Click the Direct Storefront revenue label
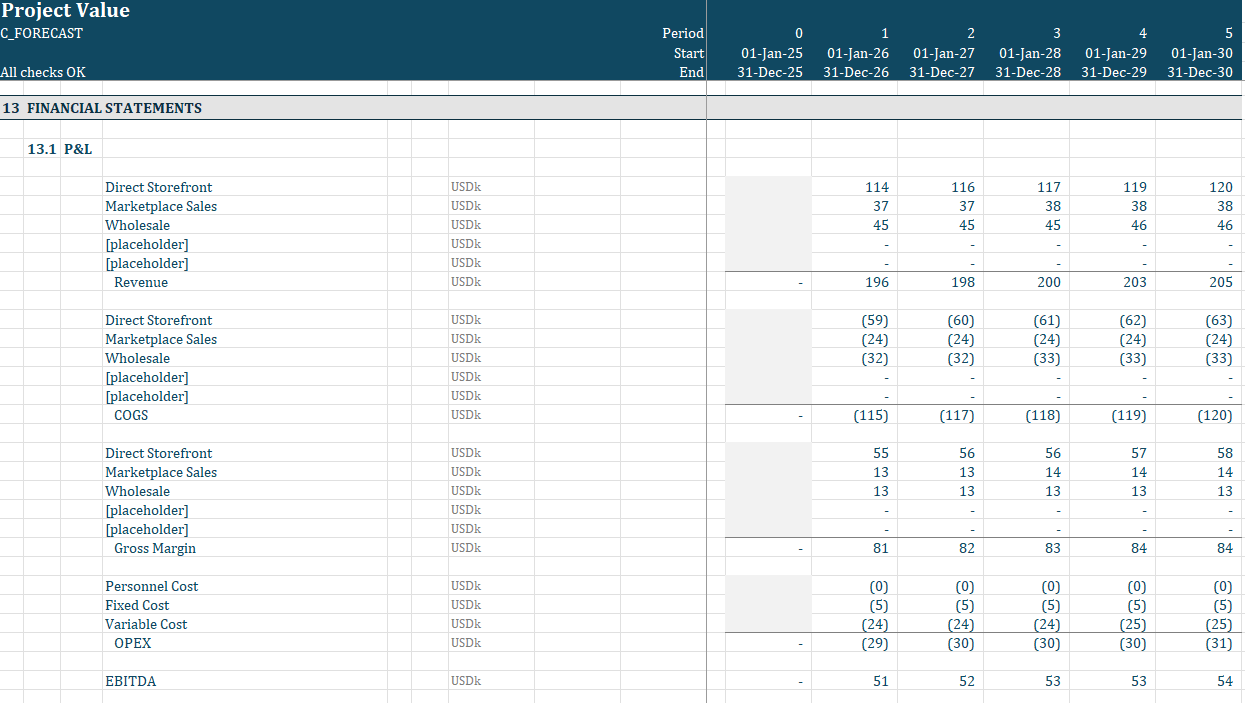Screen dimensions: 1245x703 point(158,187)
